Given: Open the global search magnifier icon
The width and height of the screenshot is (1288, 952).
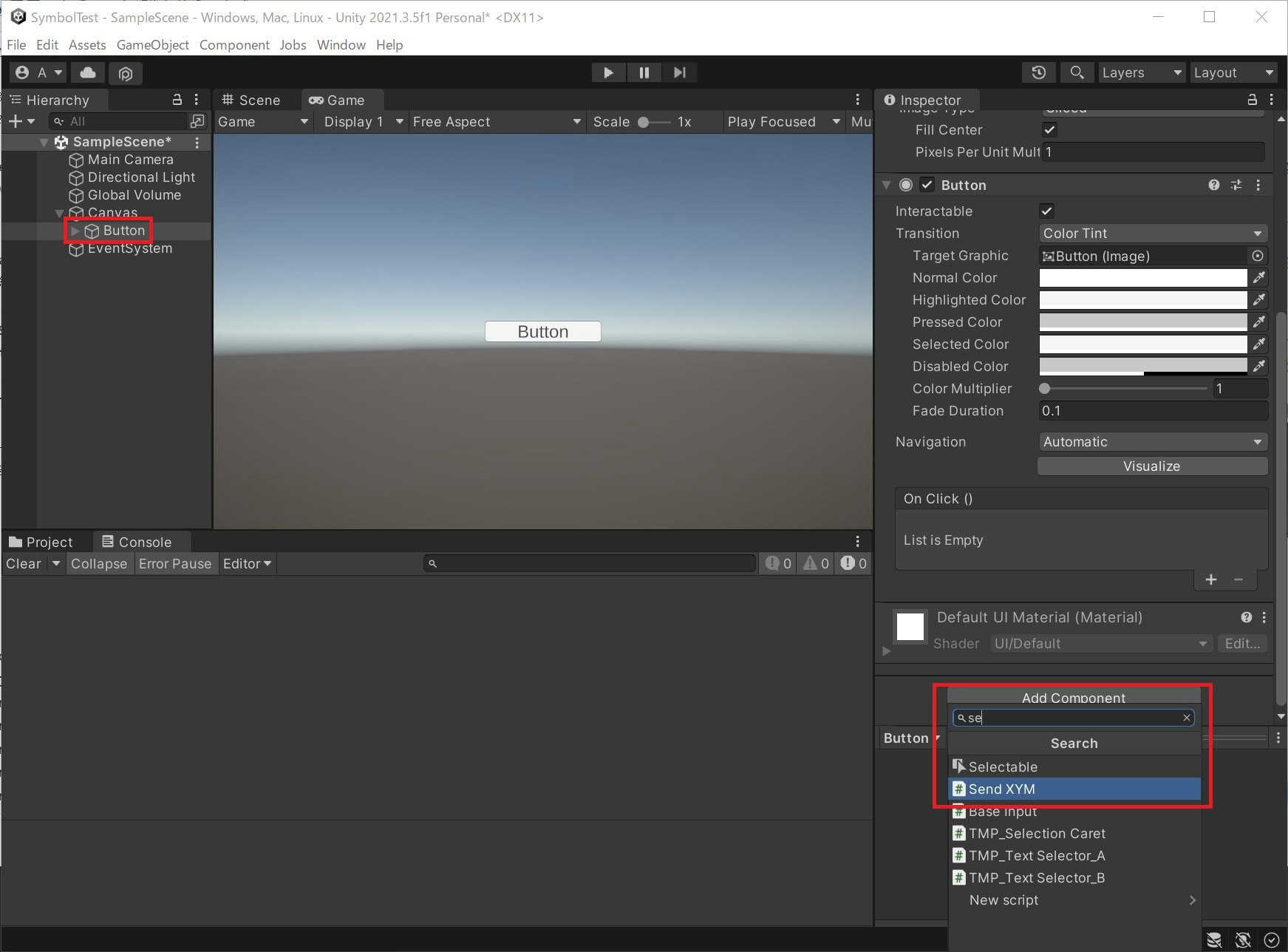Looking at the screenshot, I should click(1077, 72).
